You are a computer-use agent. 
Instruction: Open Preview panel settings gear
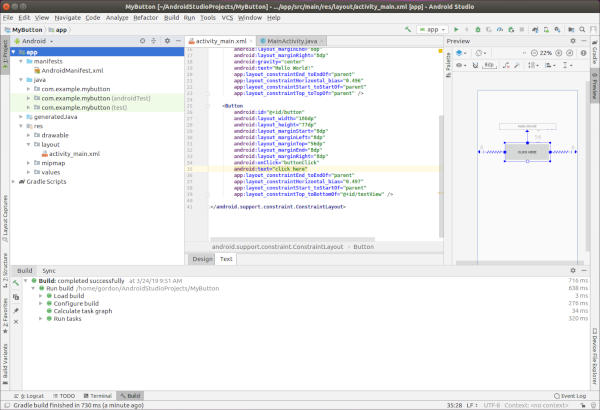pos(570,41)
